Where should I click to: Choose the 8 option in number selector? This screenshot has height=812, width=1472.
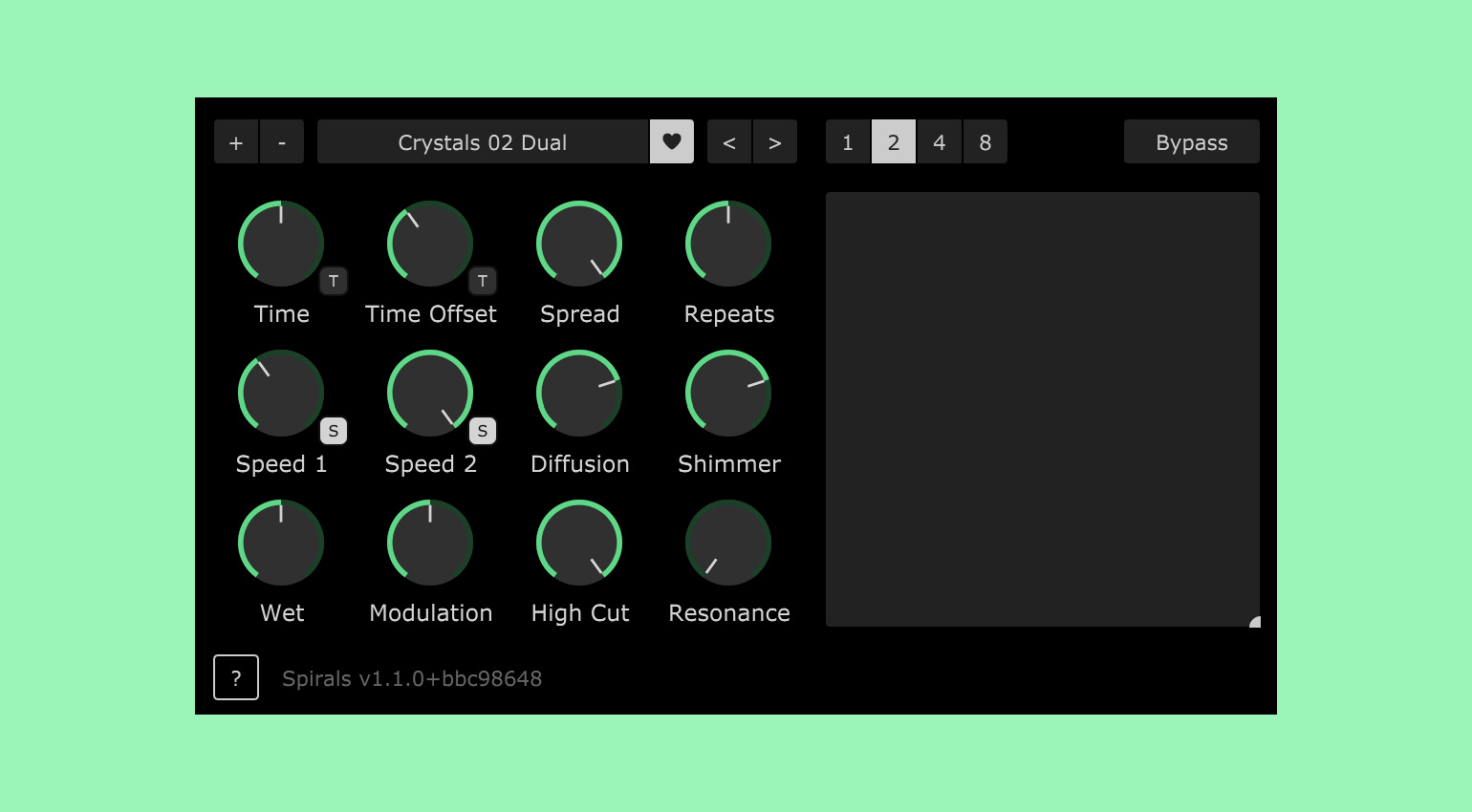[985, 141]
